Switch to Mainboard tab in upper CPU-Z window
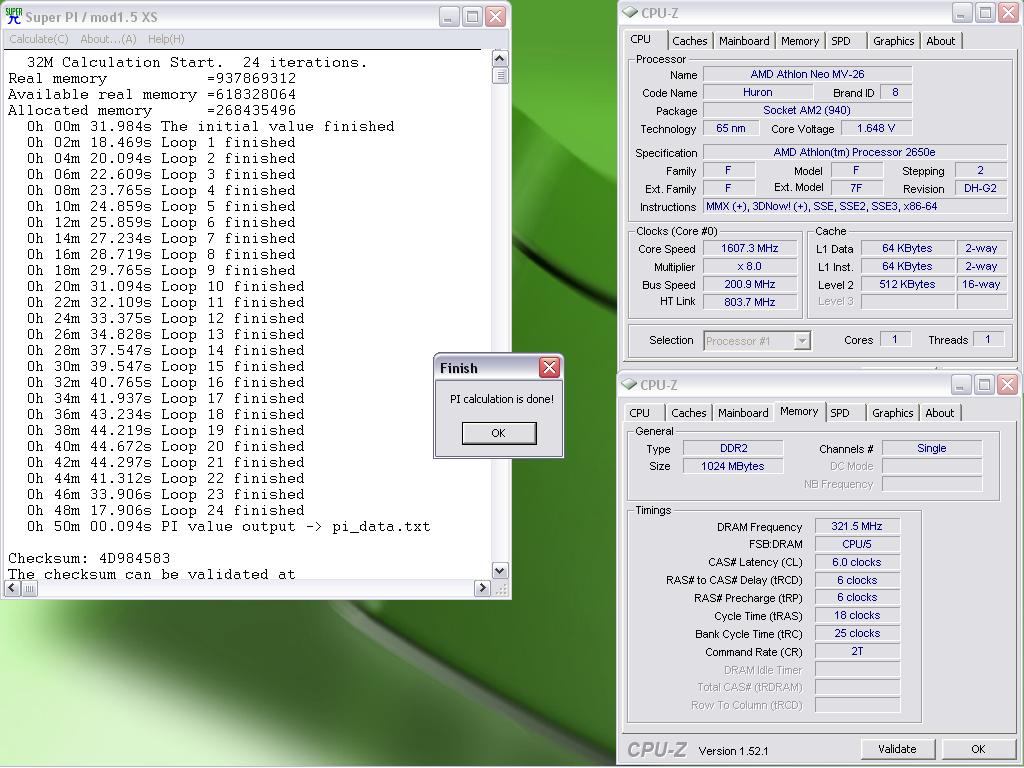Viewport: 1024px width, 768px height. pos(744,41)
